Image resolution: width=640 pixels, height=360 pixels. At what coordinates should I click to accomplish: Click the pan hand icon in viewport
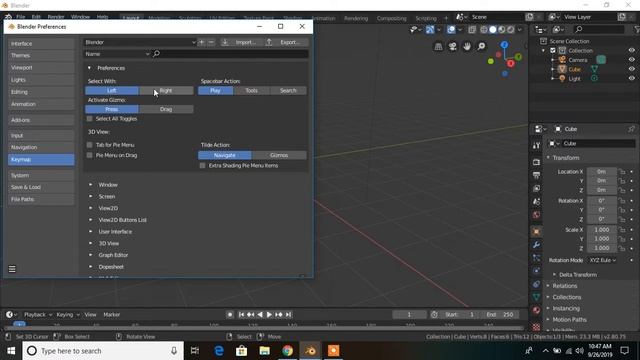click(x=467, y=47)
